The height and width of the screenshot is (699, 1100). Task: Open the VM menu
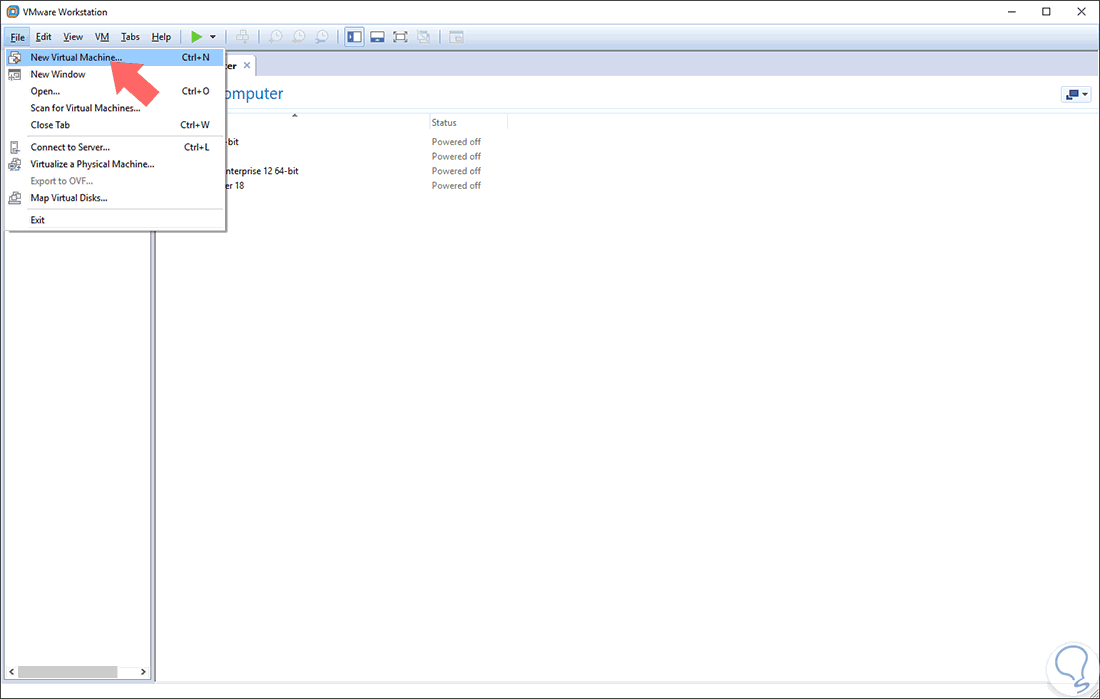click(x=101, y=36)
